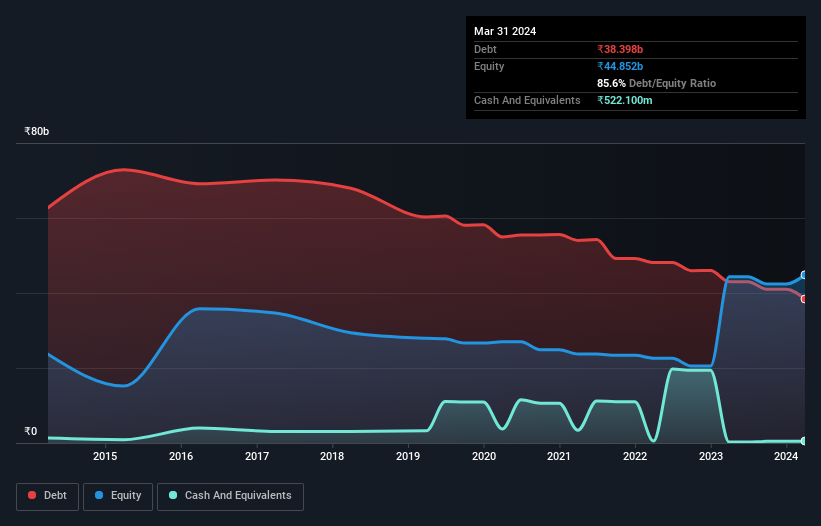Click the ₹44.852b equity value
The height and width of the screenshot is (526, 821).
pos(620,66)
